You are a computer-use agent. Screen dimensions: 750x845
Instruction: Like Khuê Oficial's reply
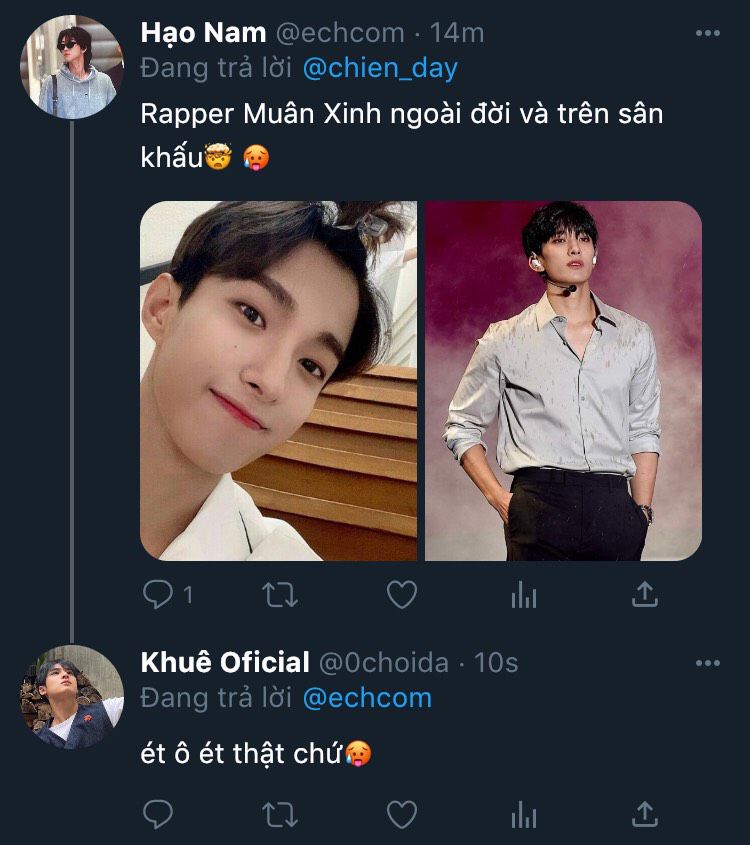[401, 814]
